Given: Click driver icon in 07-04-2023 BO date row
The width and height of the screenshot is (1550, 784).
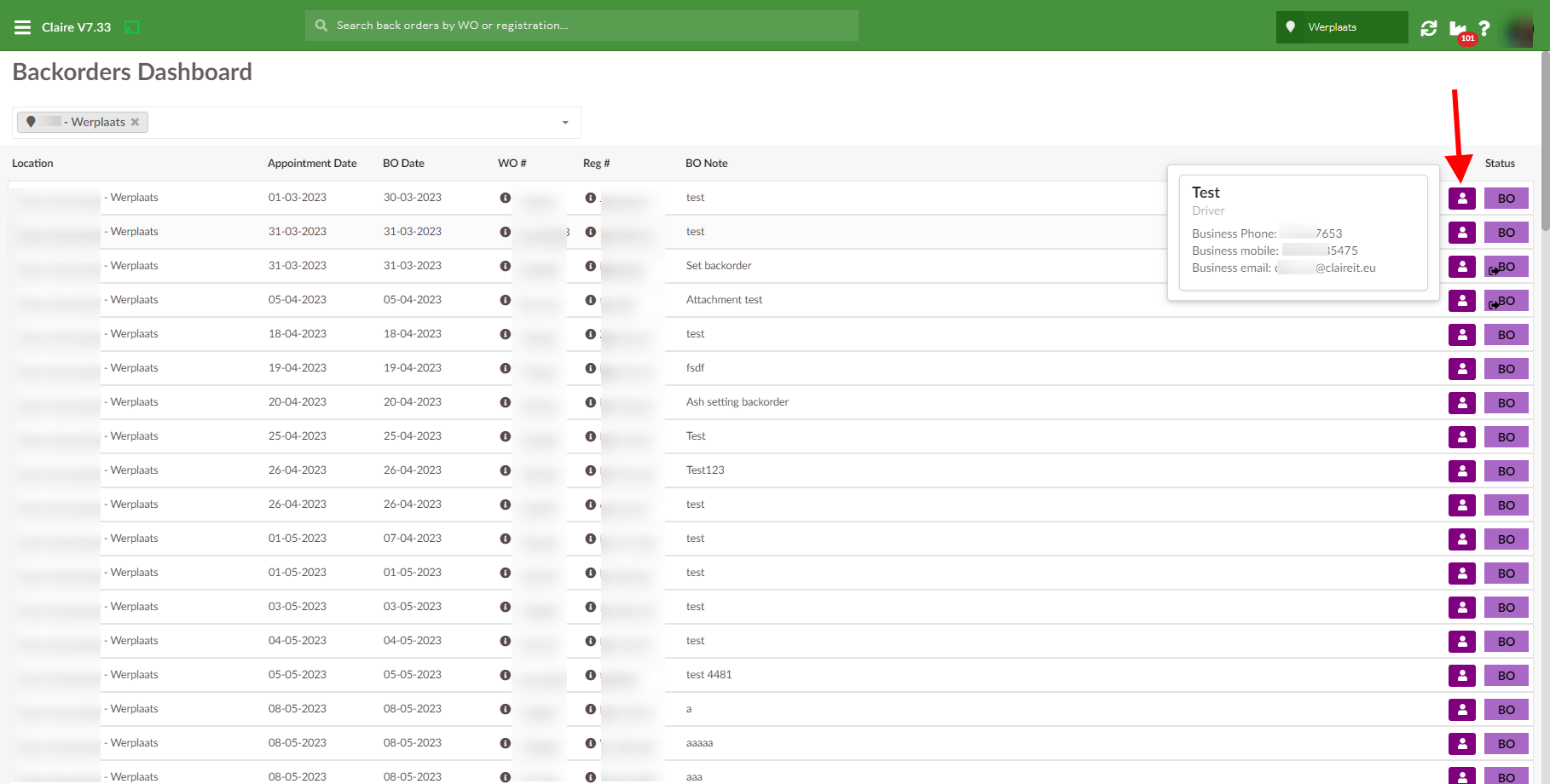Looking at the screenshot, I should tap(1462, 539).
